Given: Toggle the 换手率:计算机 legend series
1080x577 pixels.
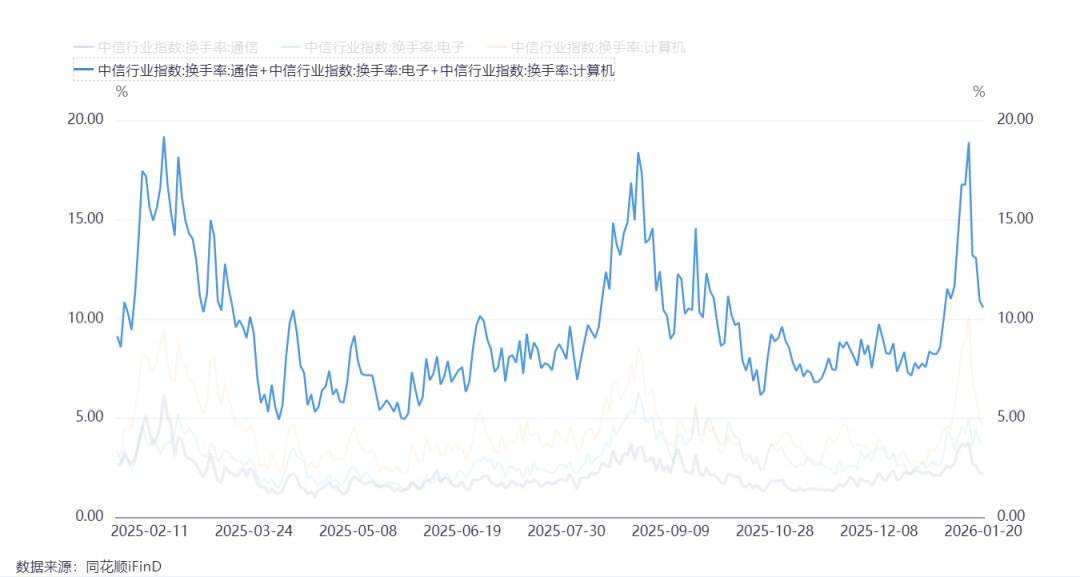Looking at the screenshot, I should point(586,48).
